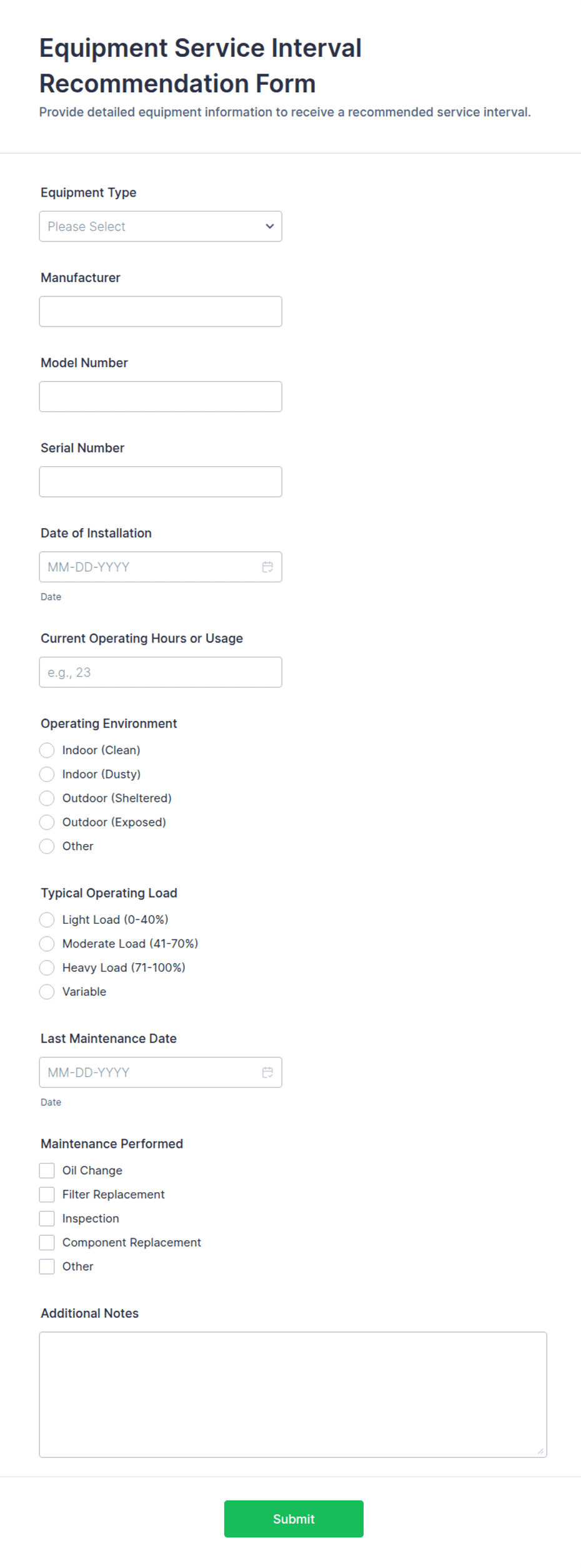The height and width of the screenshot is (1568, 581).
Task: Enable Component Replacement checkbox
Action: (x=47, y=1243)
